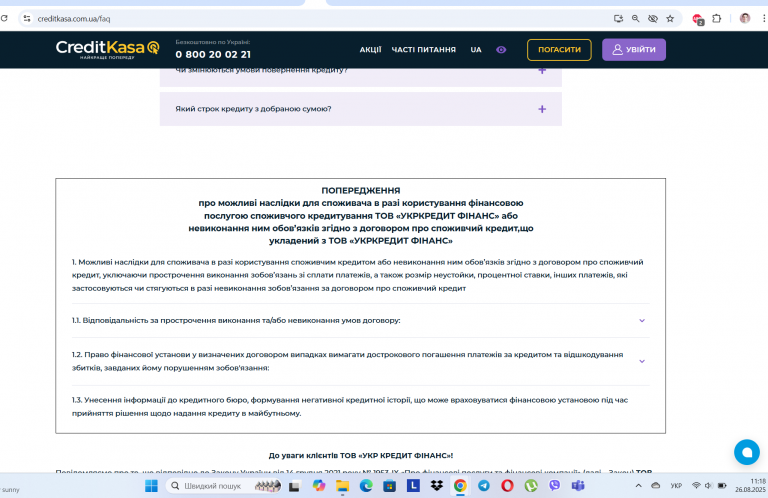This screenshot has width=768, height=498.
Task: Click the text '1.3. Унесення інформації до кредитного бюро'
Action: point(160,400)
